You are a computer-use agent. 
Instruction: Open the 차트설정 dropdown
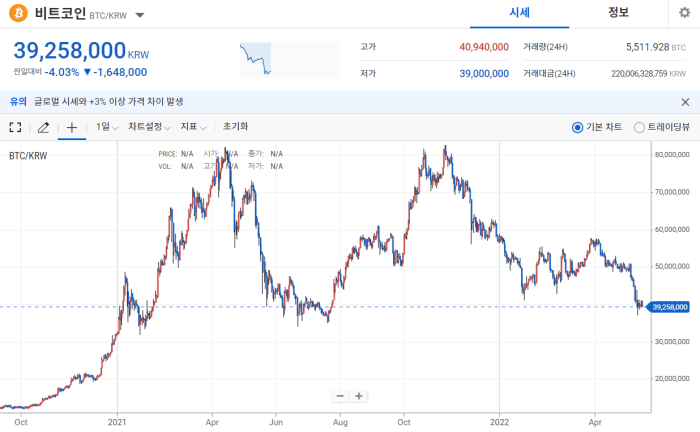click(149, 127)
